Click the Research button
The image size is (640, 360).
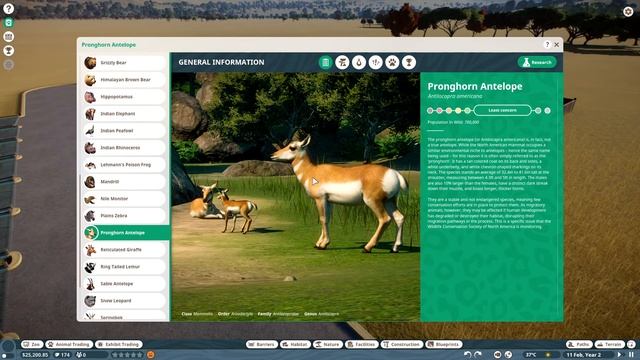pos(537,62)
